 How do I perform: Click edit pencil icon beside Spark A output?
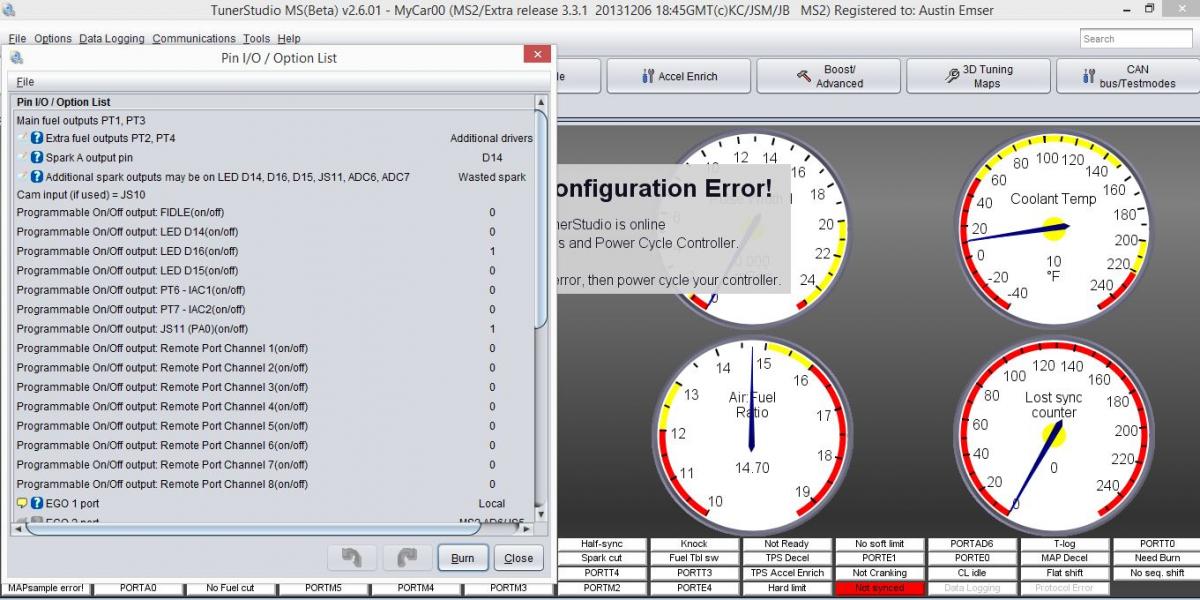(x=23, y=157)
